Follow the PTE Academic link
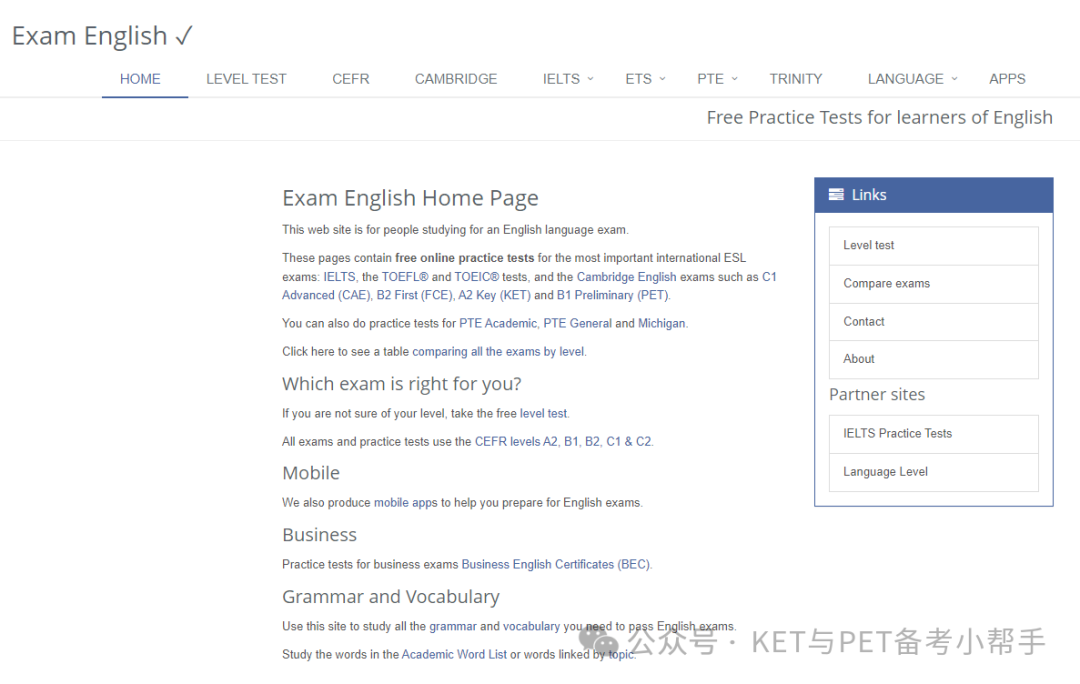The height and width of the screenshot is (684, 1080). click(x=498, y=324)
